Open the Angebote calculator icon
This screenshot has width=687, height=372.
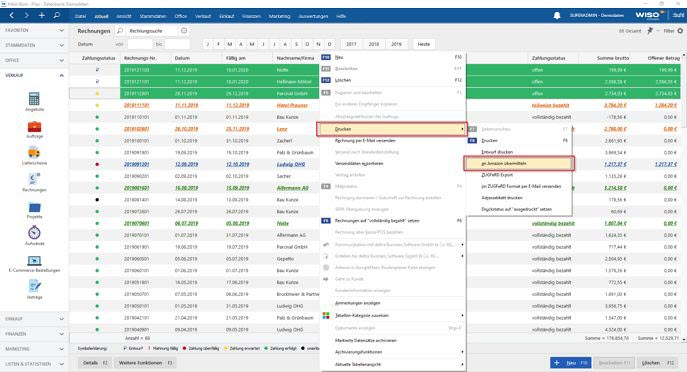(34, 99)
